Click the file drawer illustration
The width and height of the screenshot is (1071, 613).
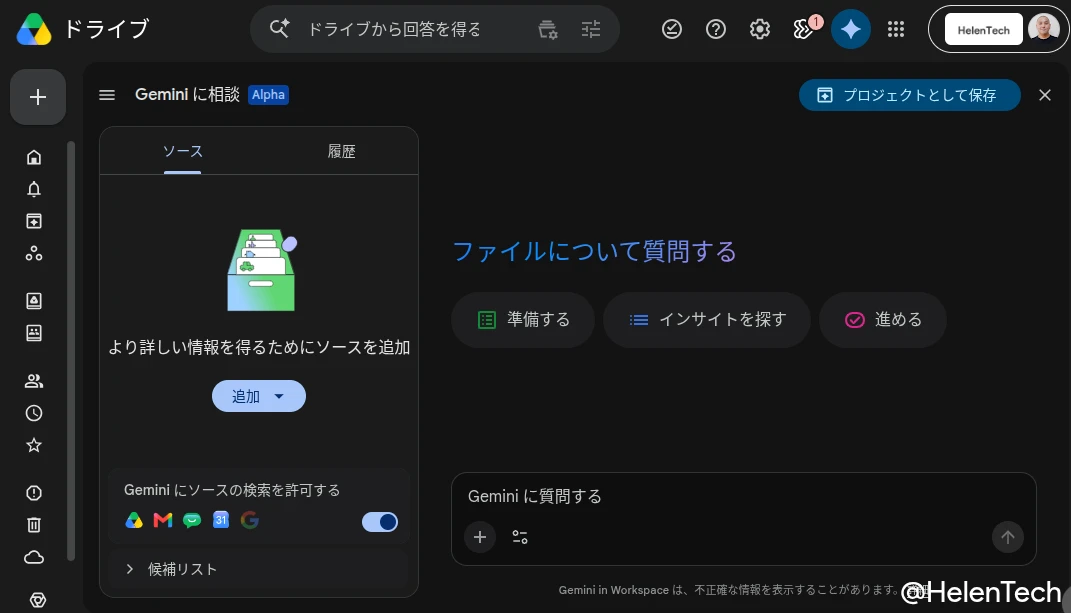coord(262,270)
